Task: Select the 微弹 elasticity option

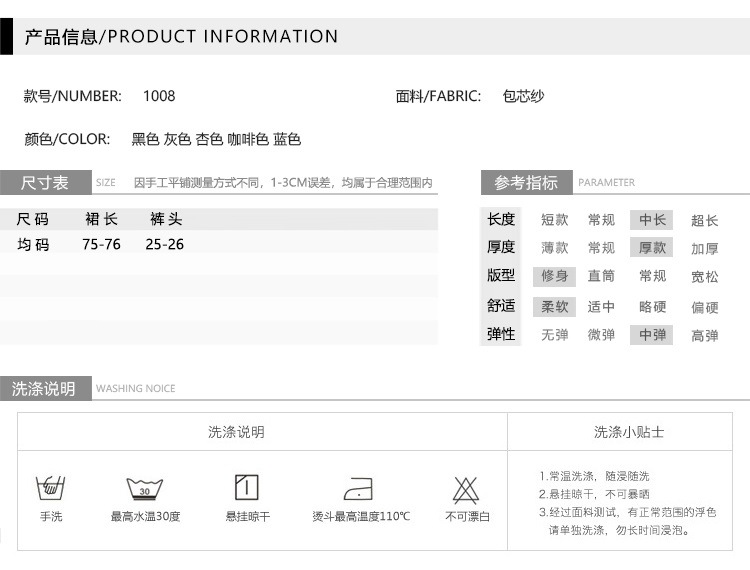Action: [601, 335]
